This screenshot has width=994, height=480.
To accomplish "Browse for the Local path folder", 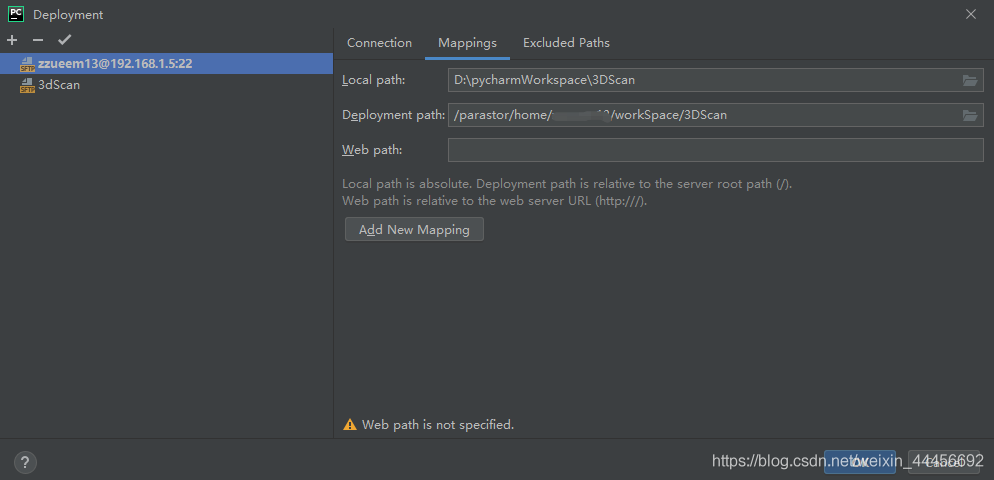I will pyautogui.click(x=970, y=80).
